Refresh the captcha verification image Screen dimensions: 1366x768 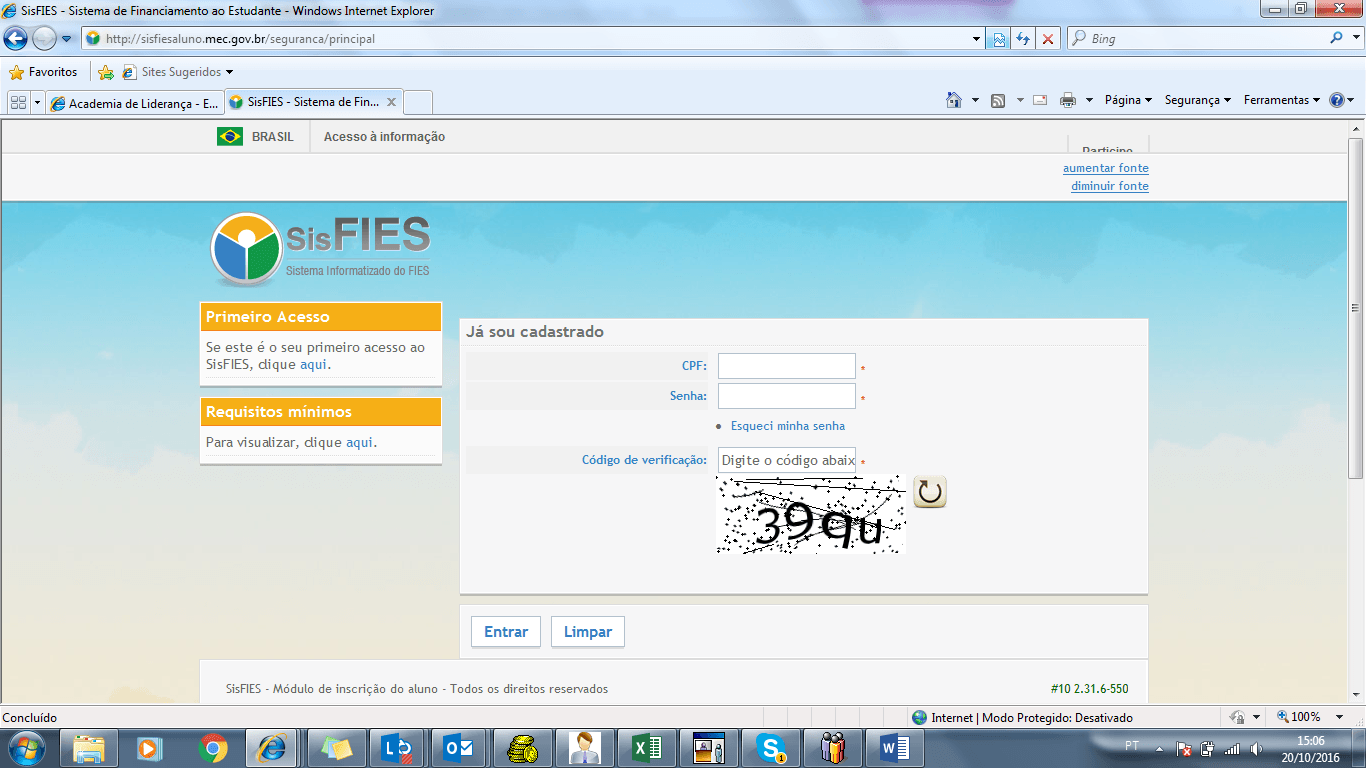928,491
